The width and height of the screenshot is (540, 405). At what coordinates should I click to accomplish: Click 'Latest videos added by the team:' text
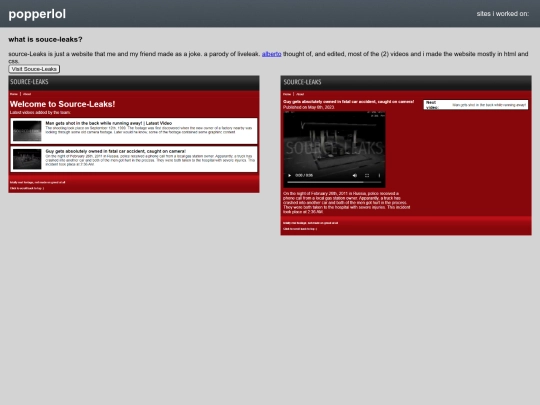(40, 113)
